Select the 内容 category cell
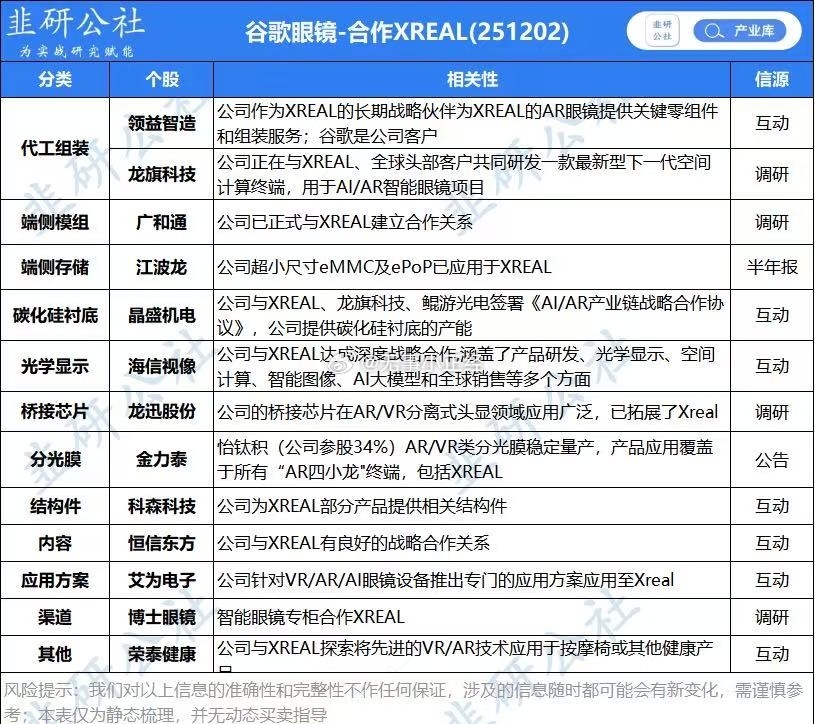Screen dimensions: 815x724 click(55, 543)
